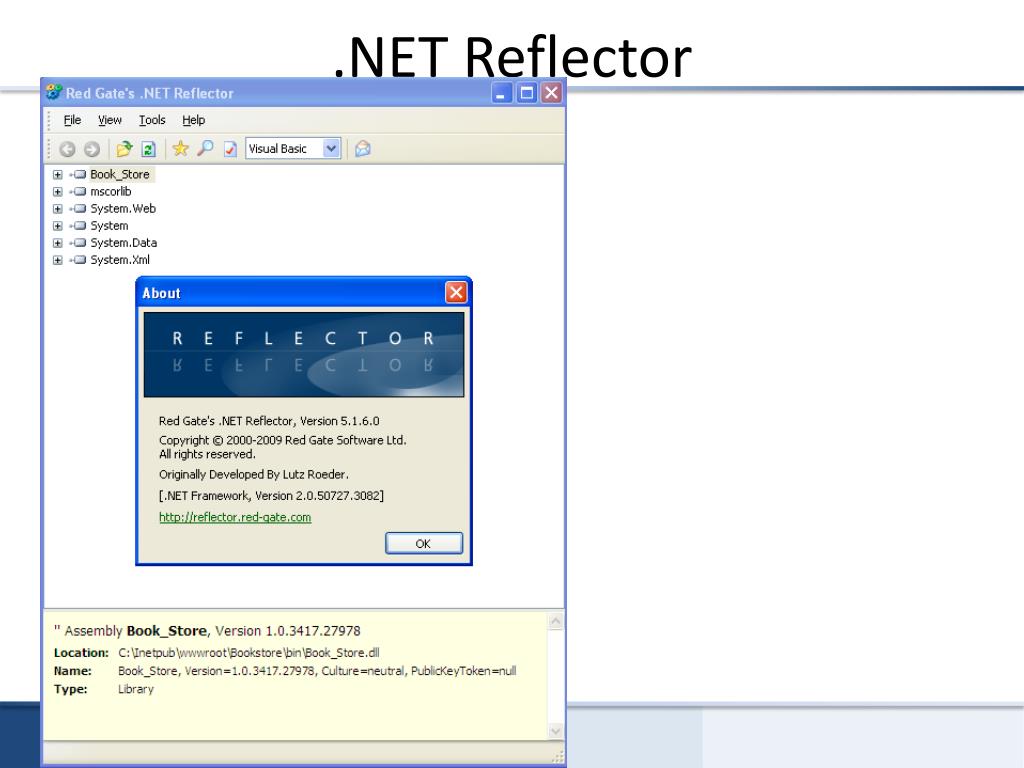
Task: Click the Library type value
Action: coord(136,689)
